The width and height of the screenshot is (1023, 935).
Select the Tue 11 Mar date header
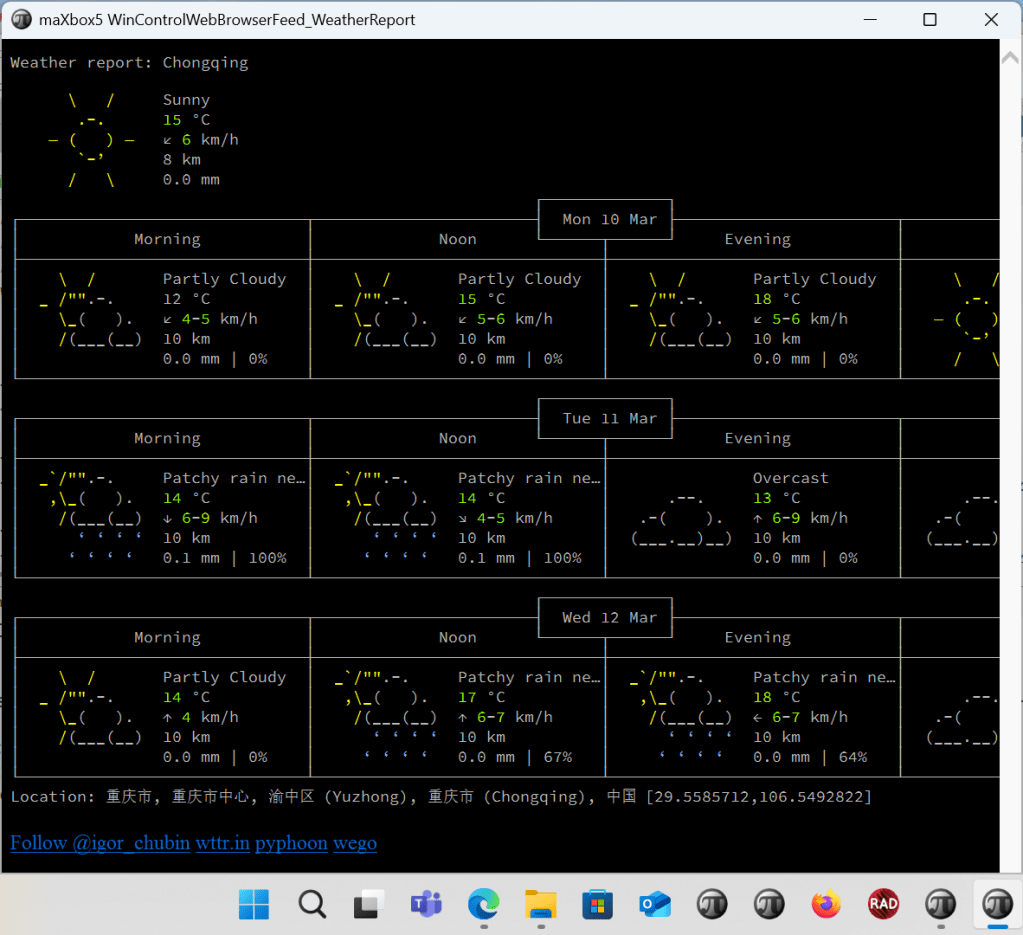coord(604,419)
